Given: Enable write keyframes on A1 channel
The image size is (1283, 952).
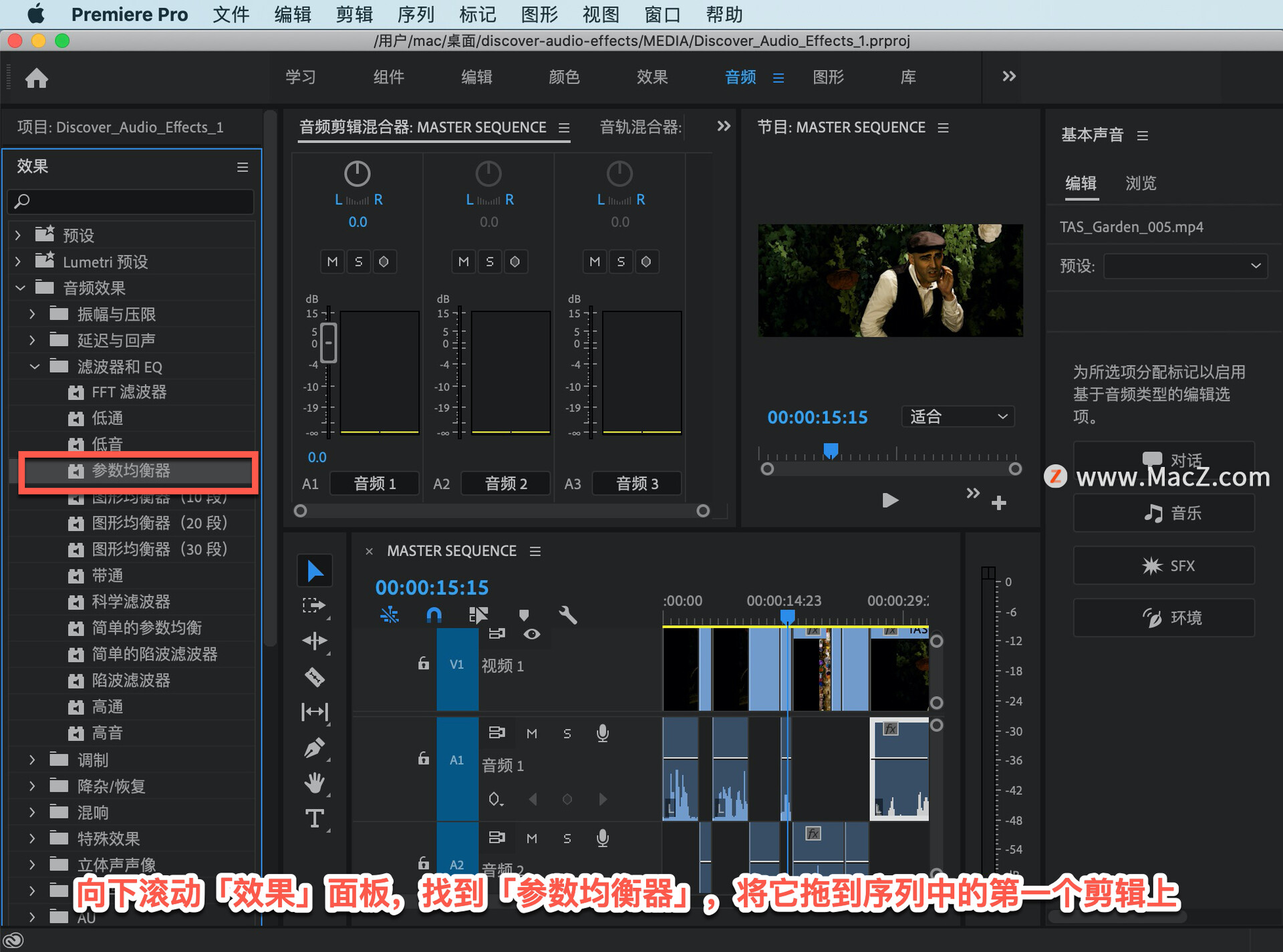Looking at the screenshot, I should (384, 262).
